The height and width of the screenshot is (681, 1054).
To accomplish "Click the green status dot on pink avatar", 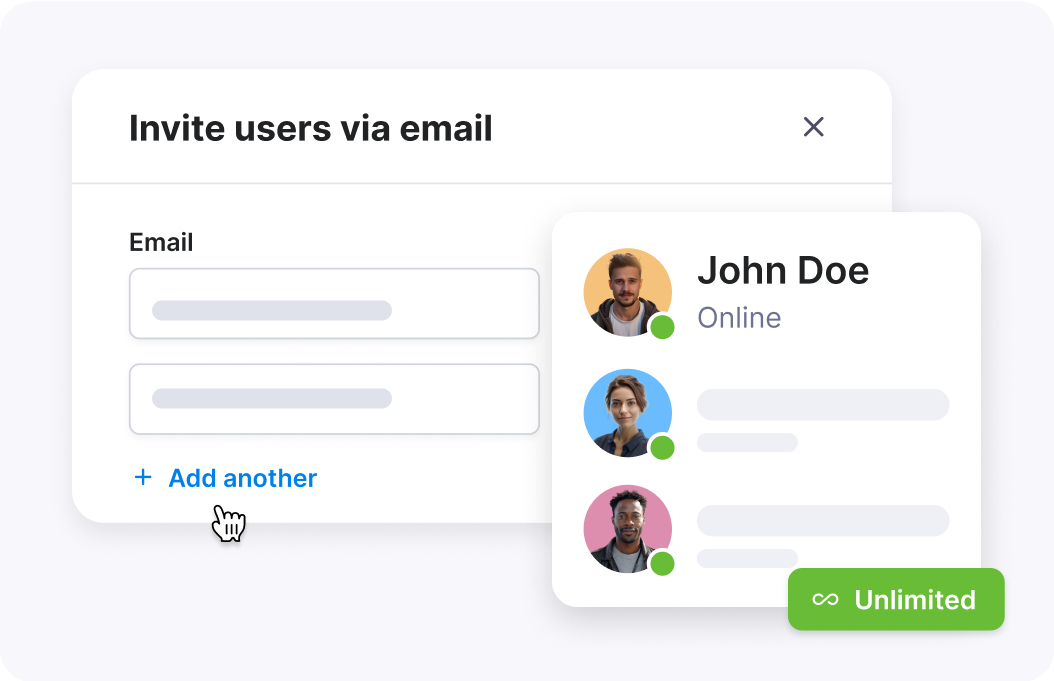I will click(662, 563).
